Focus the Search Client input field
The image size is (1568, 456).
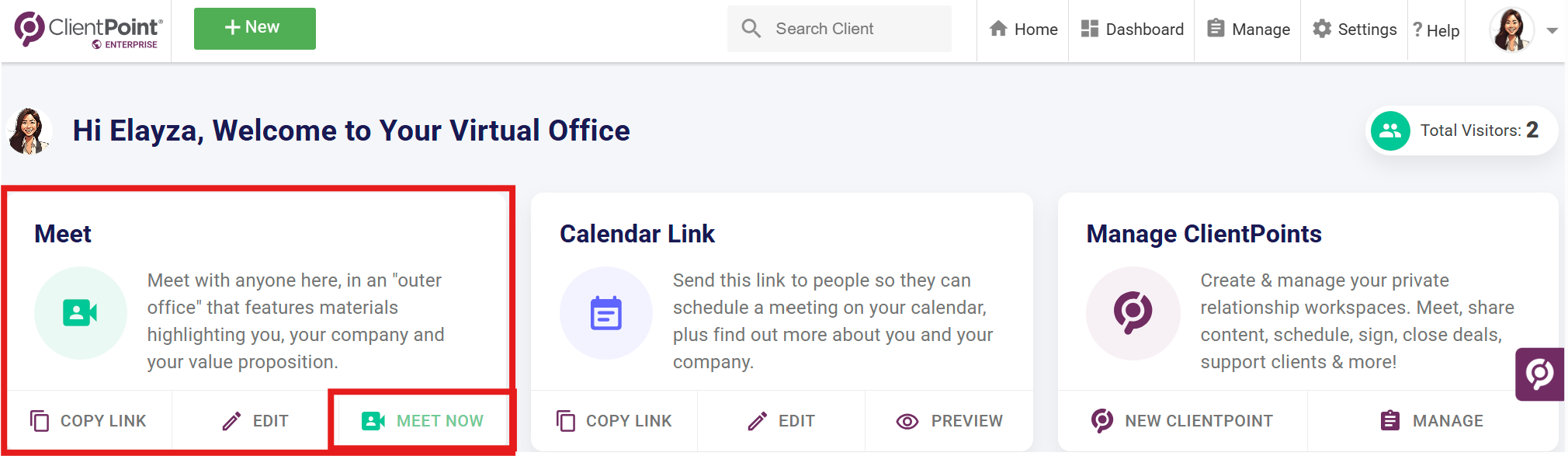(x=839, y=29)
